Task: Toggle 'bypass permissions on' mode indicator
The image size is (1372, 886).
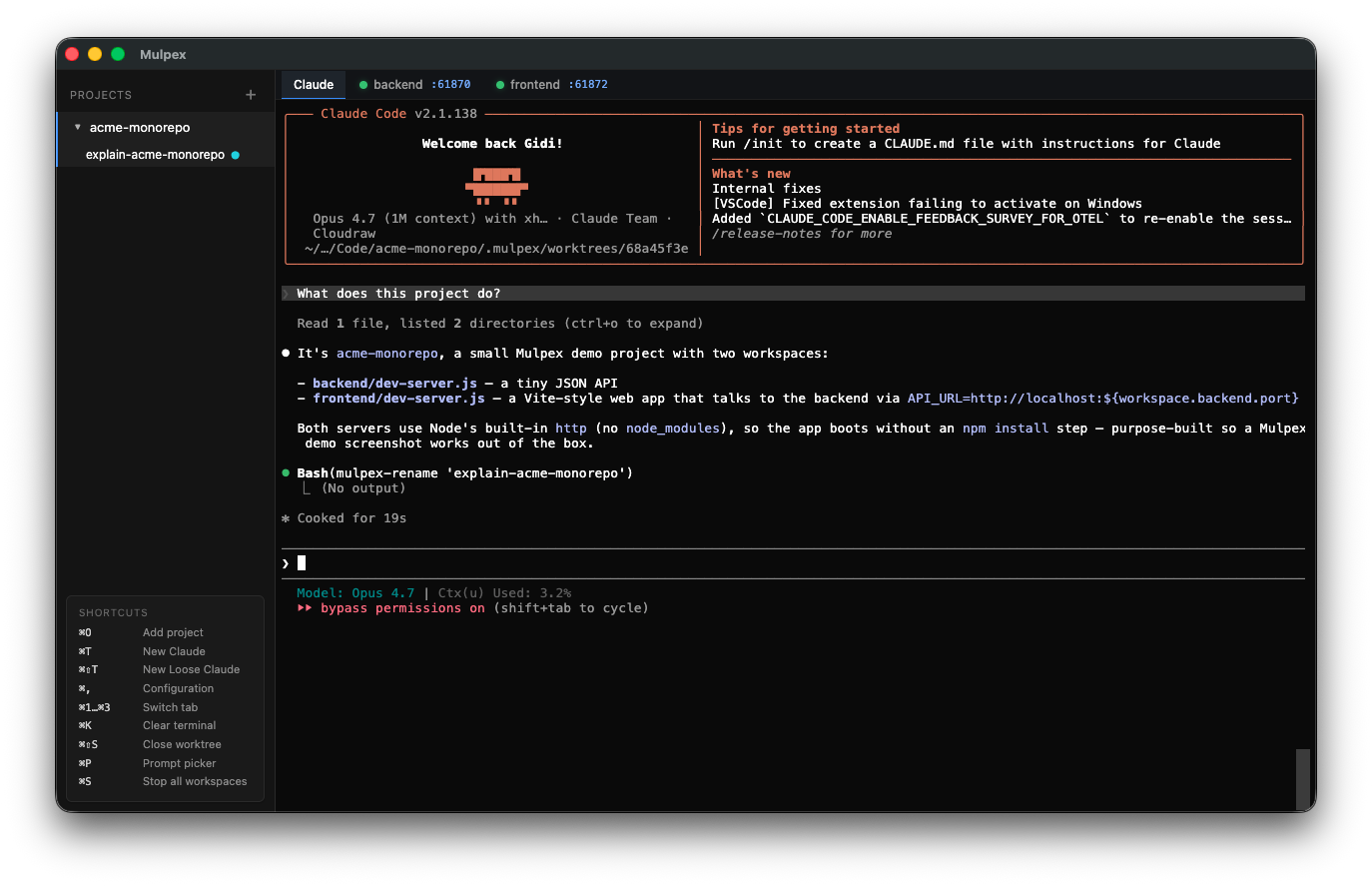Action: pyautogui.click(x=402, y=608)
